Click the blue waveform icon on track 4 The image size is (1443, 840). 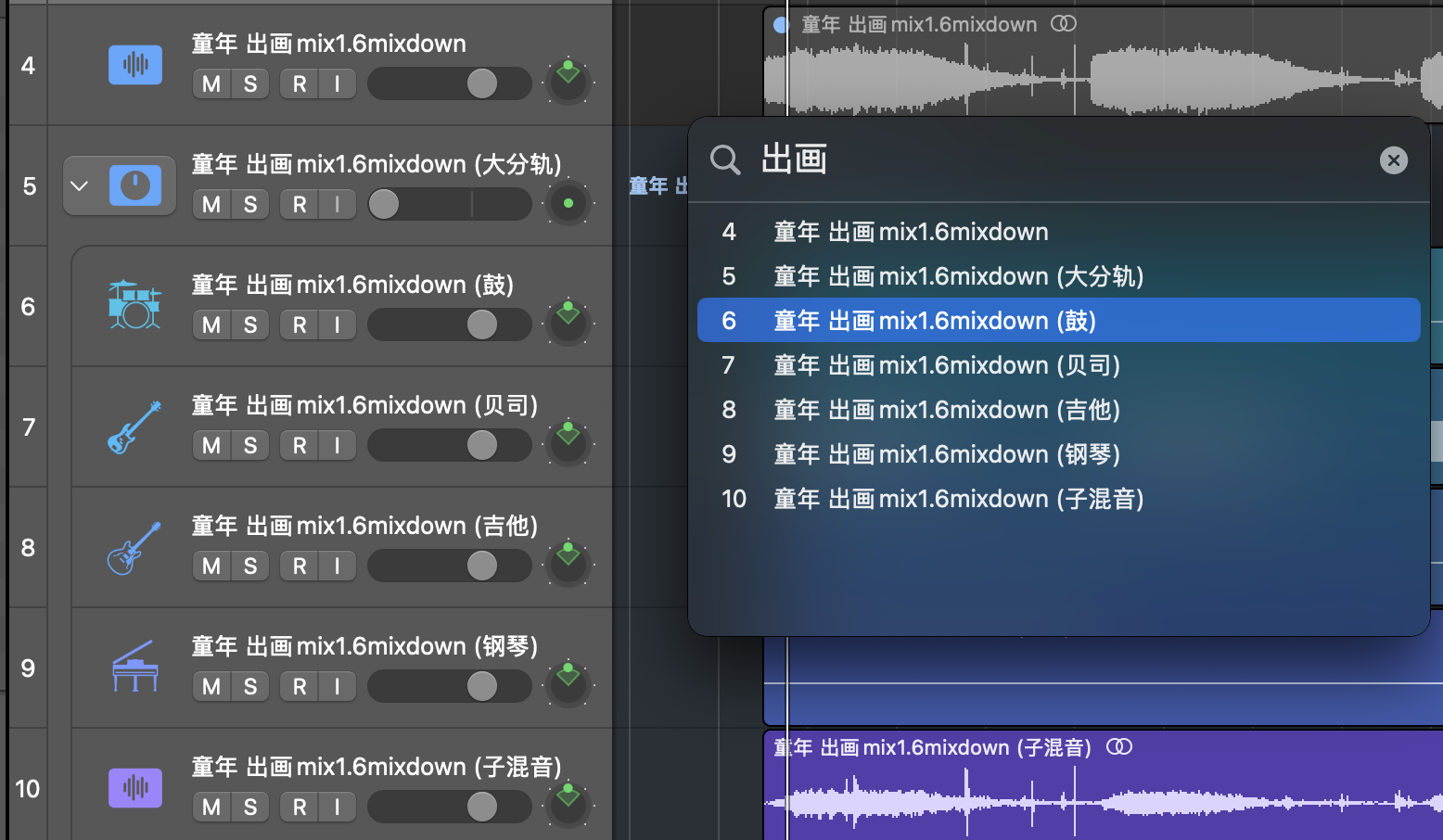[135, 65]
